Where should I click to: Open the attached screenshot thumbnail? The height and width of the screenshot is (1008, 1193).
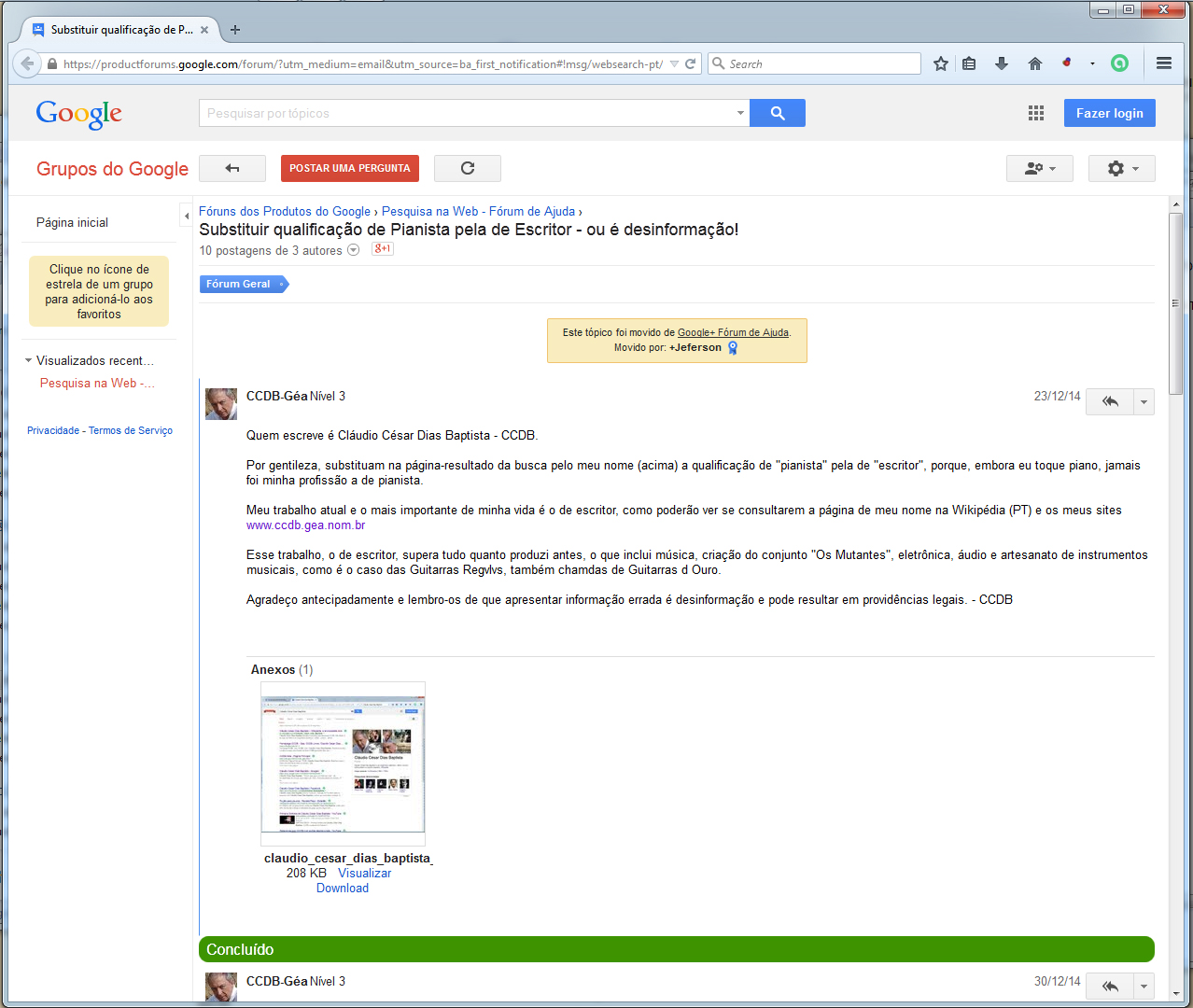coord(343,763)
